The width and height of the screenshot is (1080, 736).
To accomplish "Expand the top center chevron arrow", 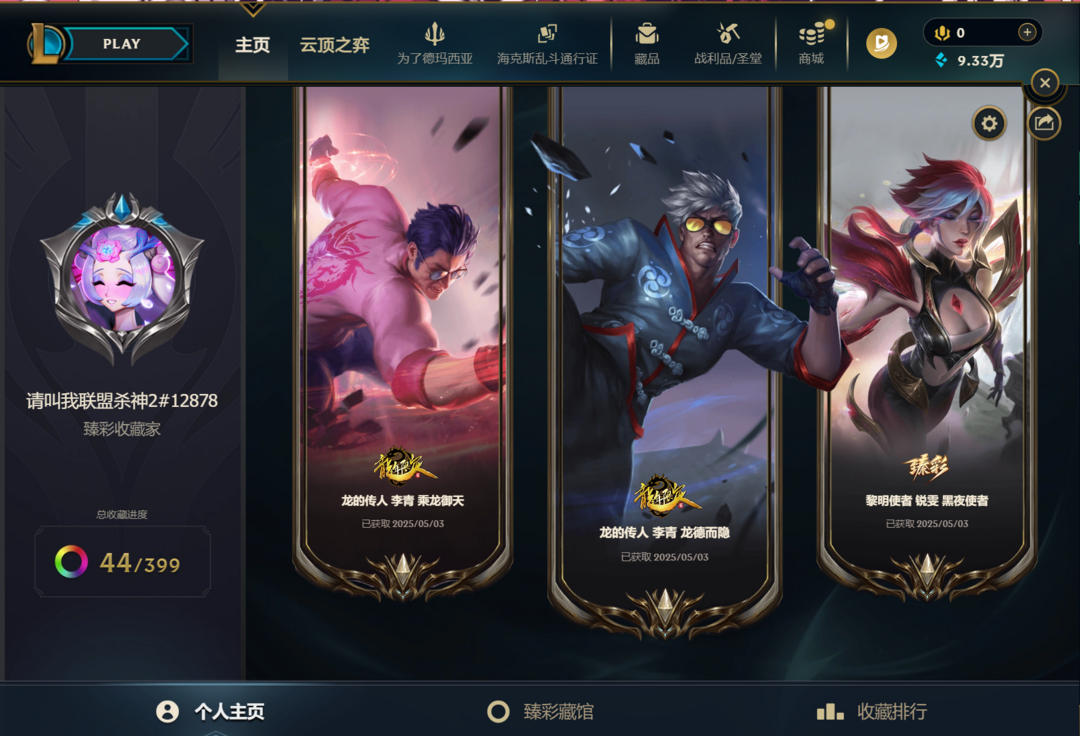I will 253,8.
